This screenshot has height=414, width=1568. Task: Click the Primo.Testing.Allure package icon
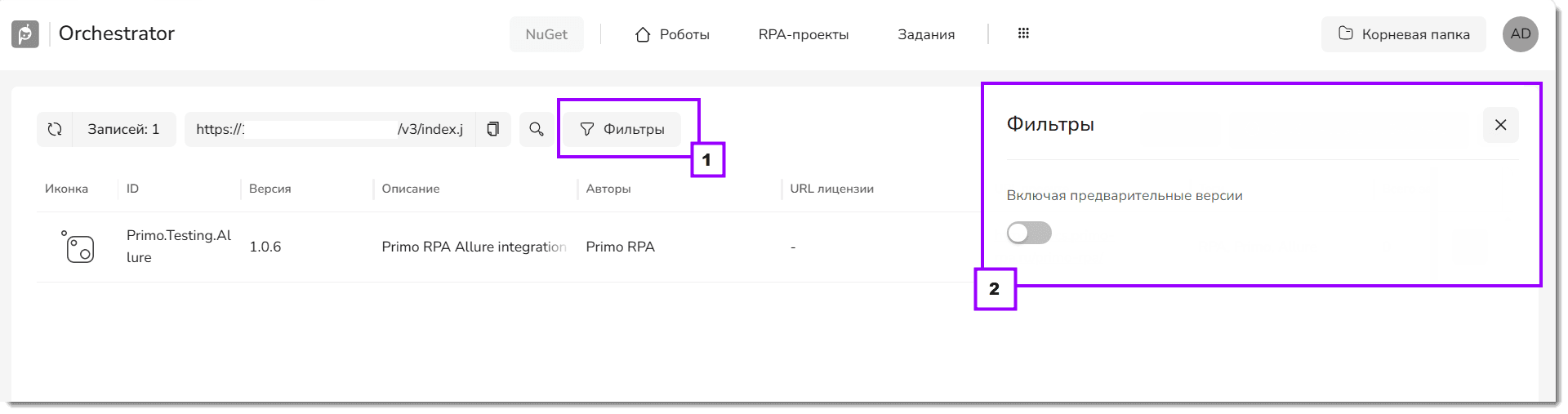(78, 247)
